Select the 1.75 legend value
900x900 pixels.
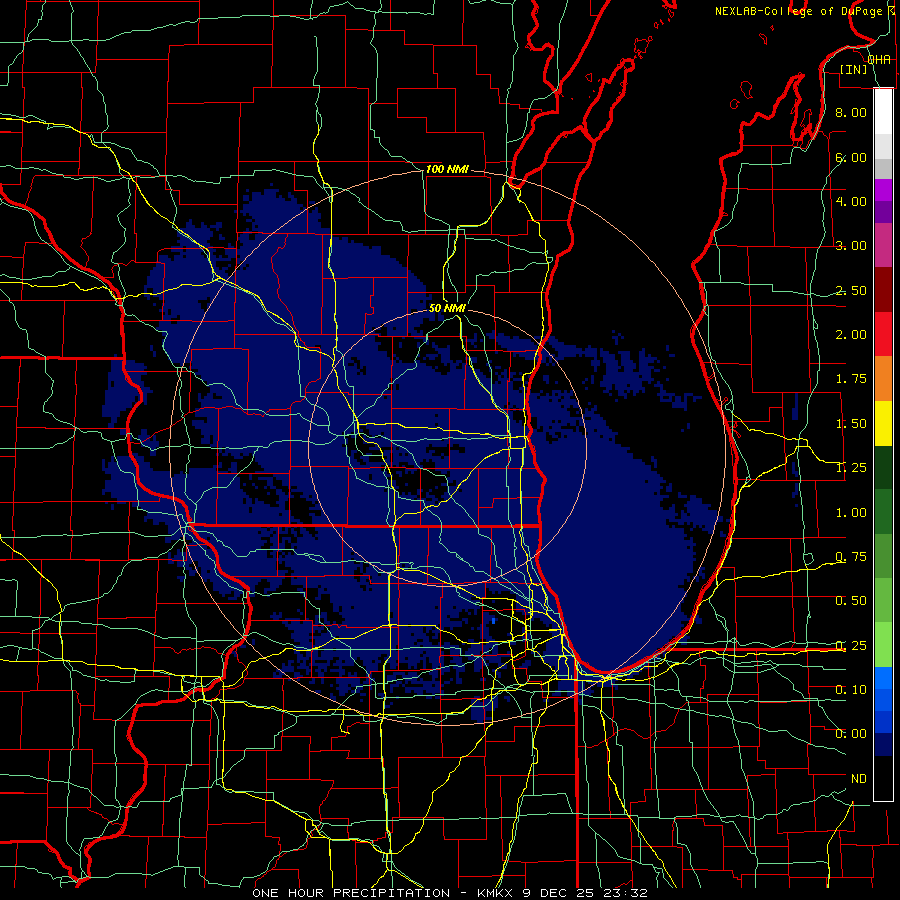click(x=851, y=379)
